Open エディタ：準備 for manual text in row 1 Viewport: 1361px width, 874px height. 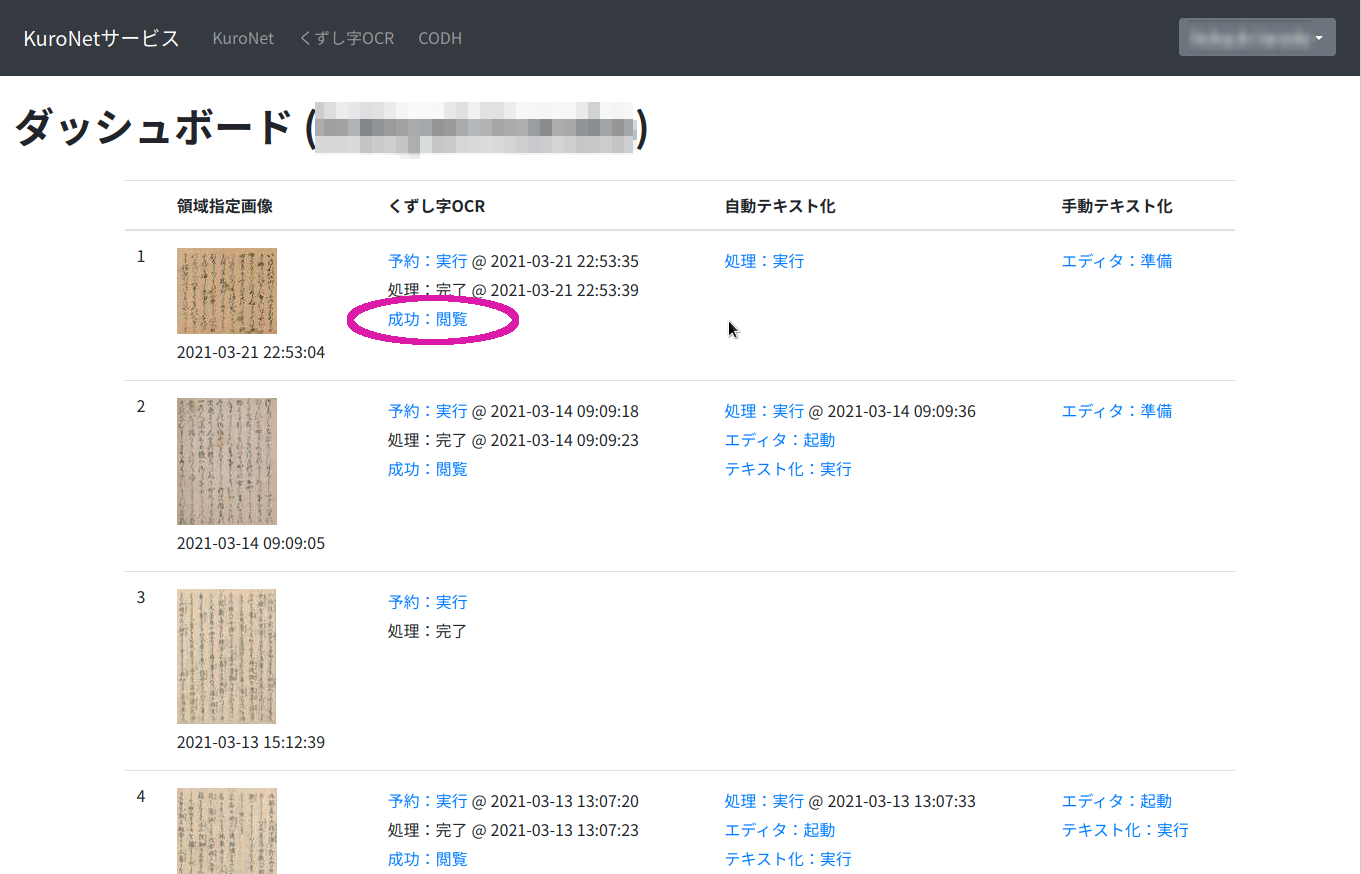click(x=1117, y=260)
